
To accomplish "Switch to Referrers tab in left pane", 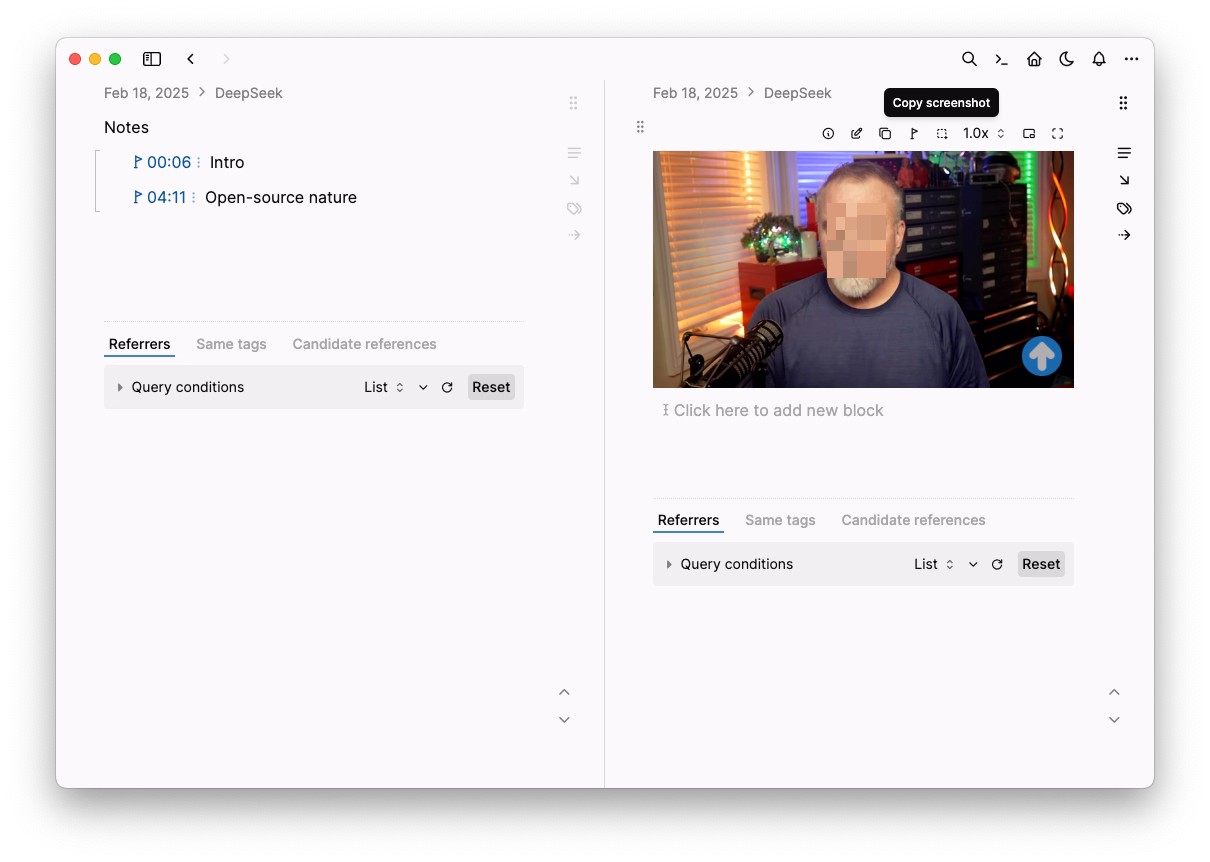I will click(140, 344).
